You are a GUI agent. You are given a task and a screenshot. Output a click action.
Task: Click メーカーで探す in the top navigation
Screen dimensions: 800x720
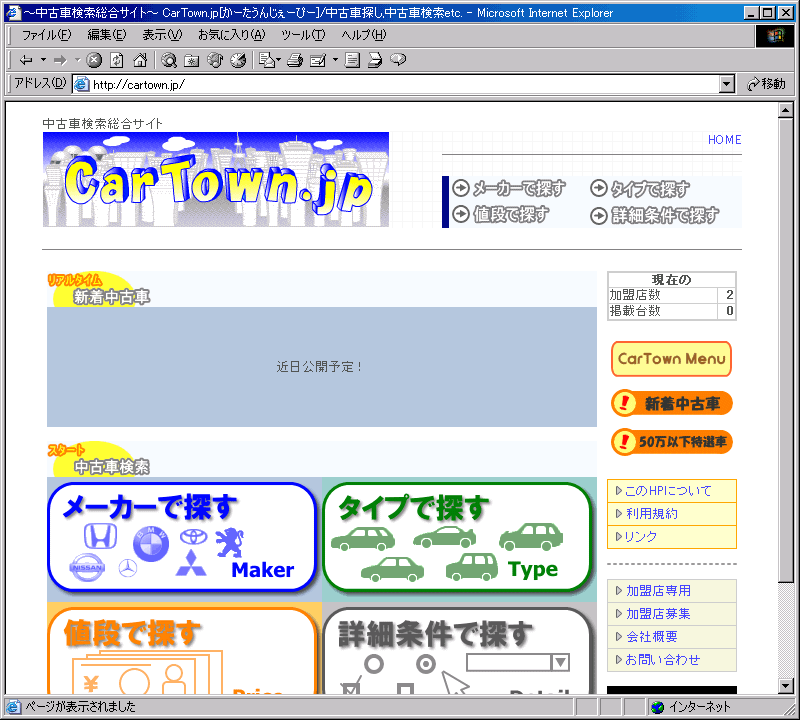coord(509,188)
